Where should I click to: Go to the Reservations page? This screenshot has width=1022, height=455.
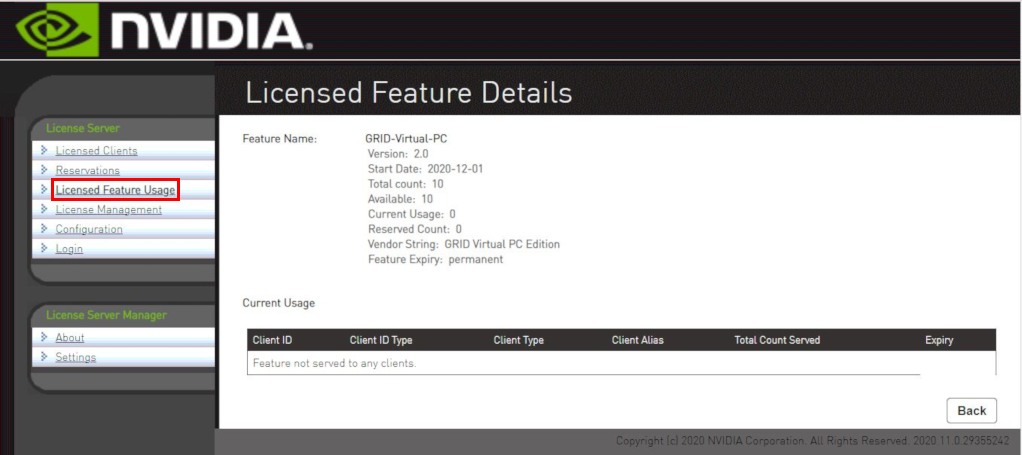pos(87,171)
